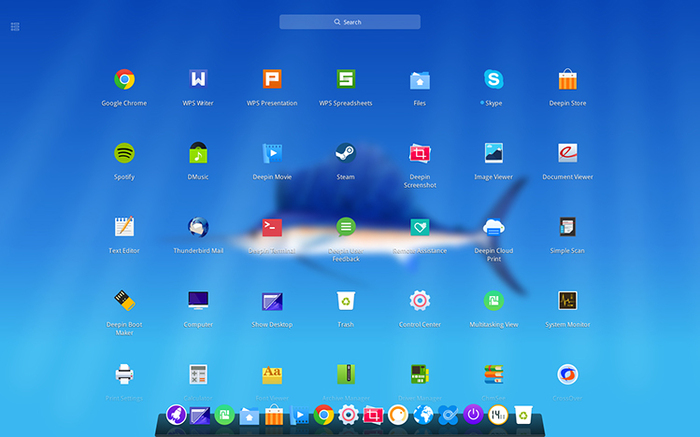Screen dimensions: 700x437
Task: Launch Text Editor
Action: [124, 227]
